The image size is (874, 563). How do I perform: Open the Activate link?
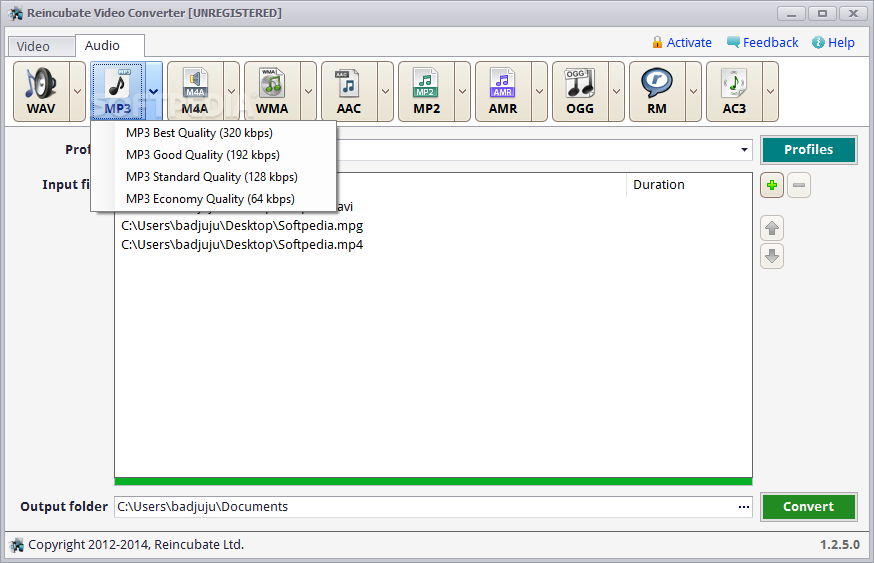pos(682,42)
